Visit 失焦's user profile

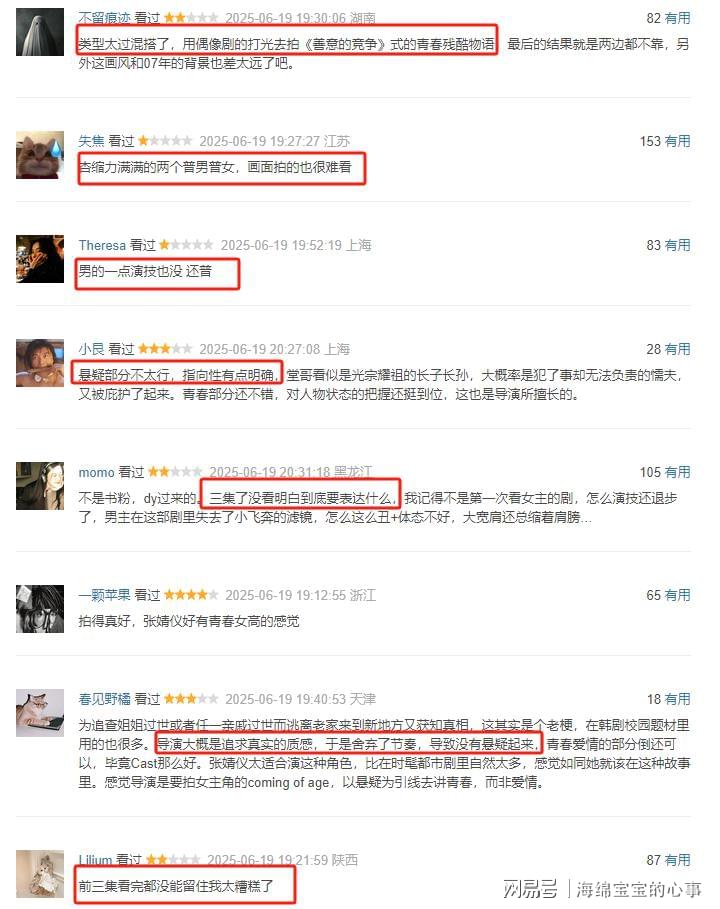(92, 141)
